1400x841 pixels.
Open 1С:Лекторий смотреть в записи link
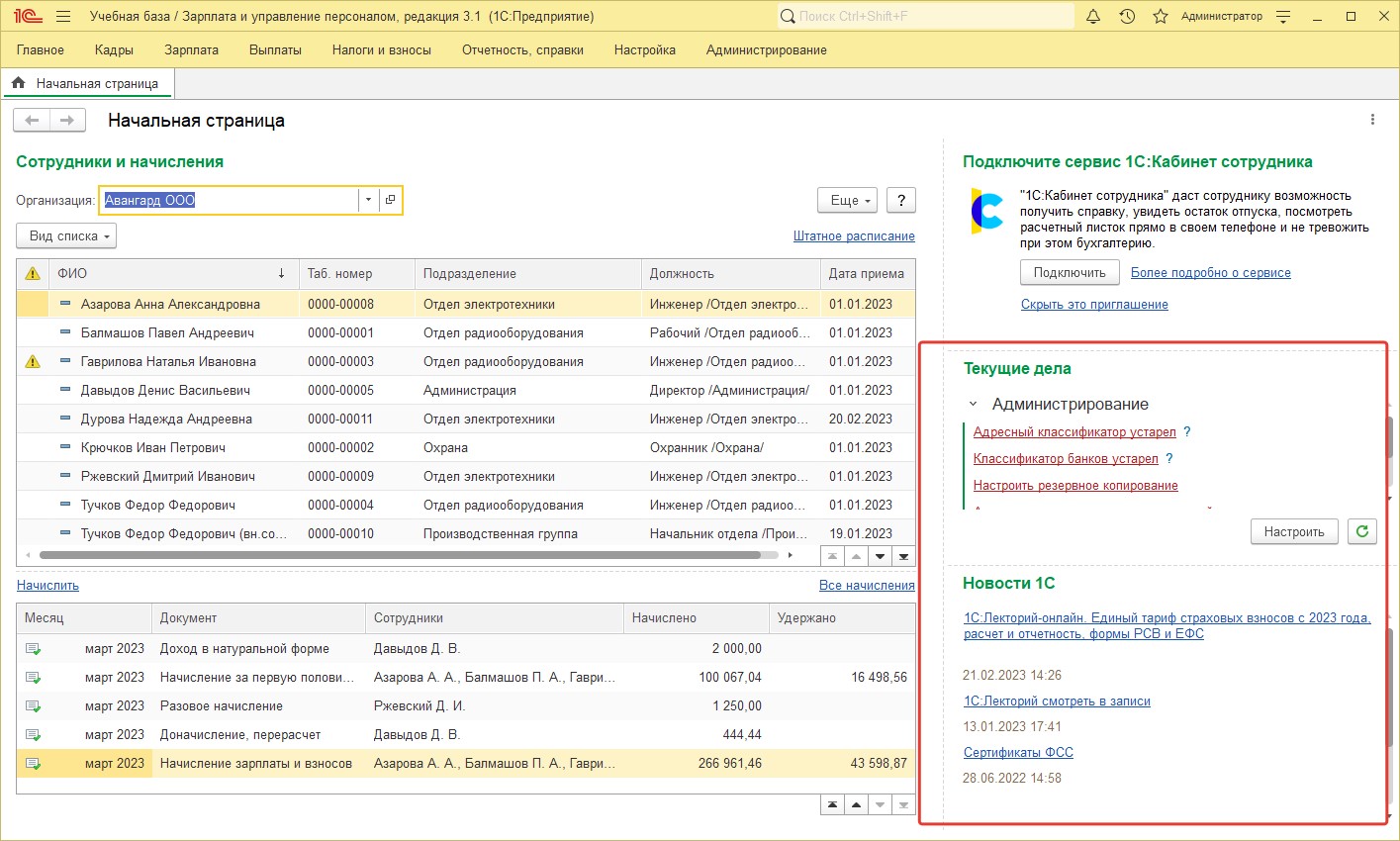1057,701
